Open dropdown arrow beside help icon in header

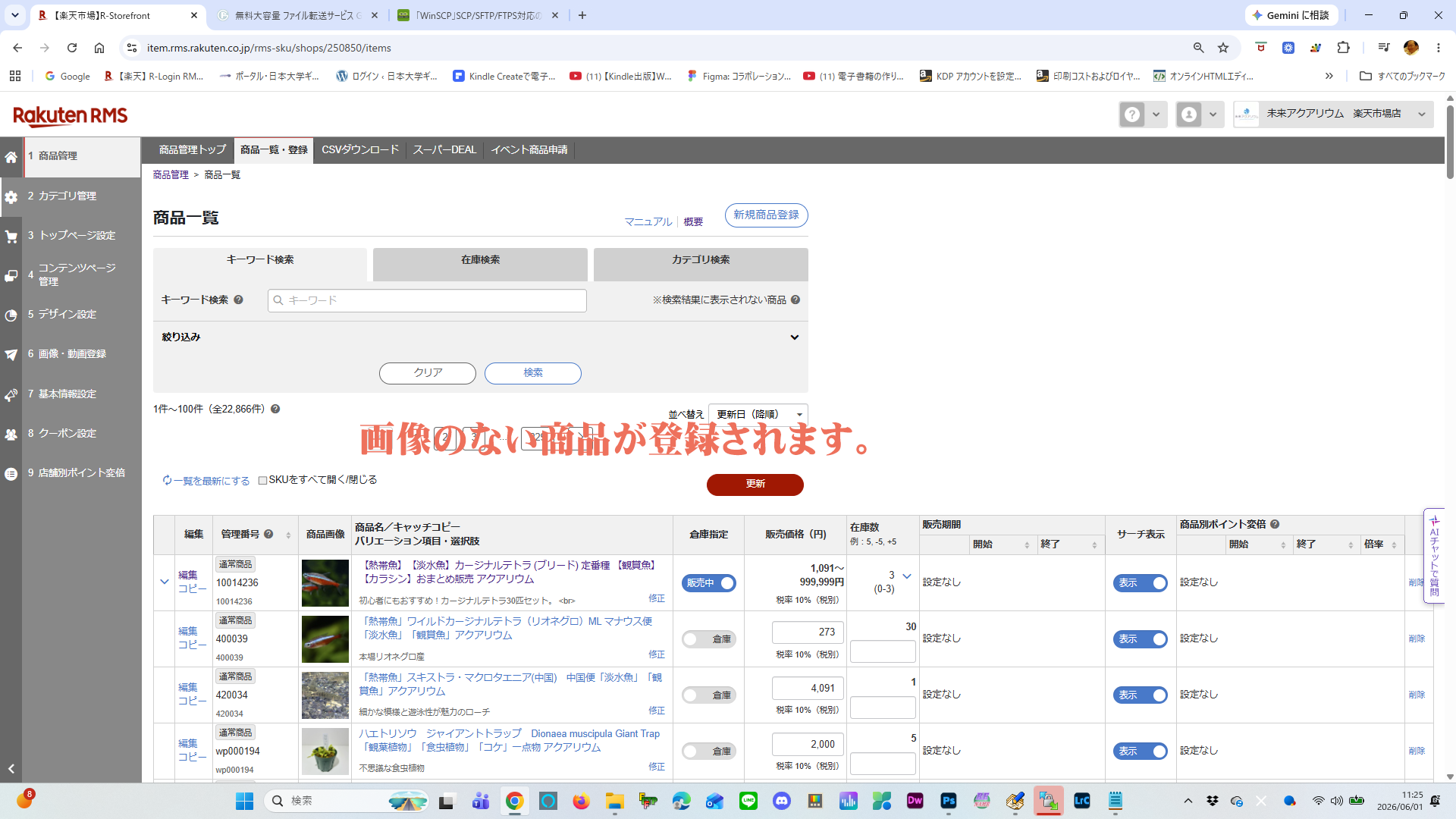point(1156,115)
